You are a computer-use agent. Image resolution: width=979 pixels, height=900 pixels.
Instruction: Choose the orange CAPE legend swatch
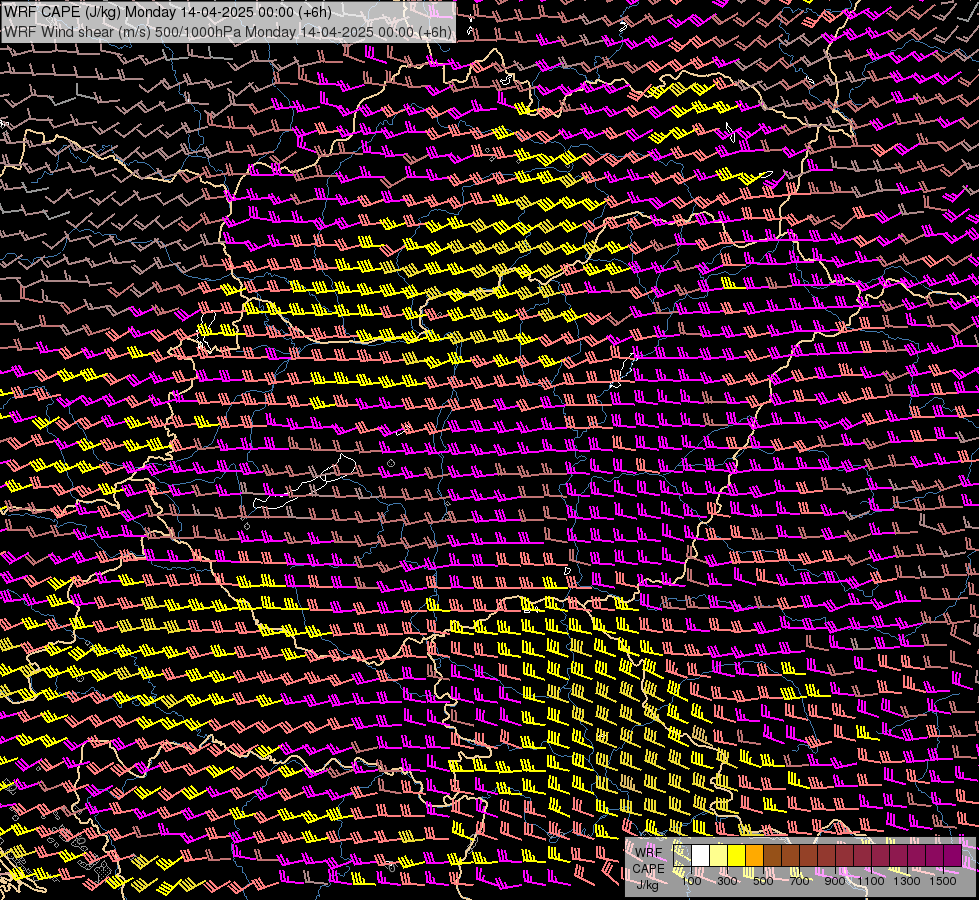pyautogui.click(x=754, y=855)
